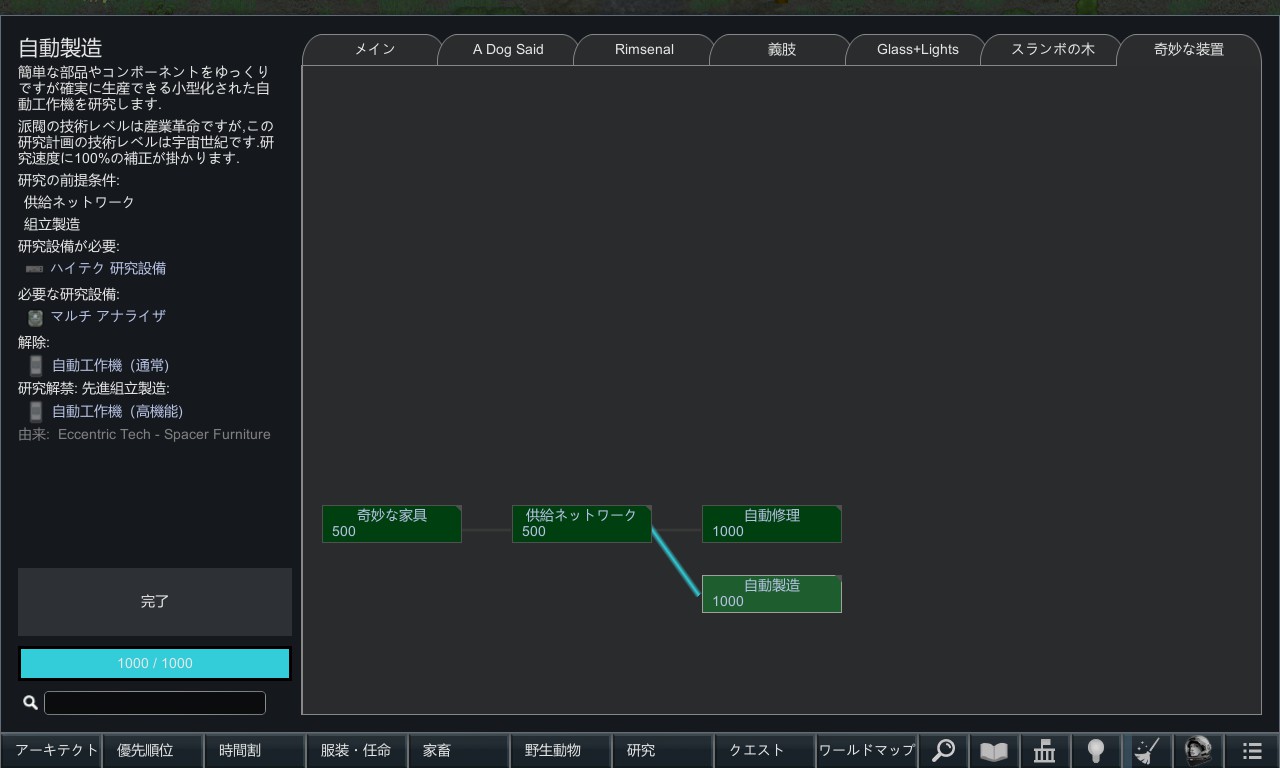Focus the research search input field
This screenshot has height=768, width=1280.
coord(155,703)
